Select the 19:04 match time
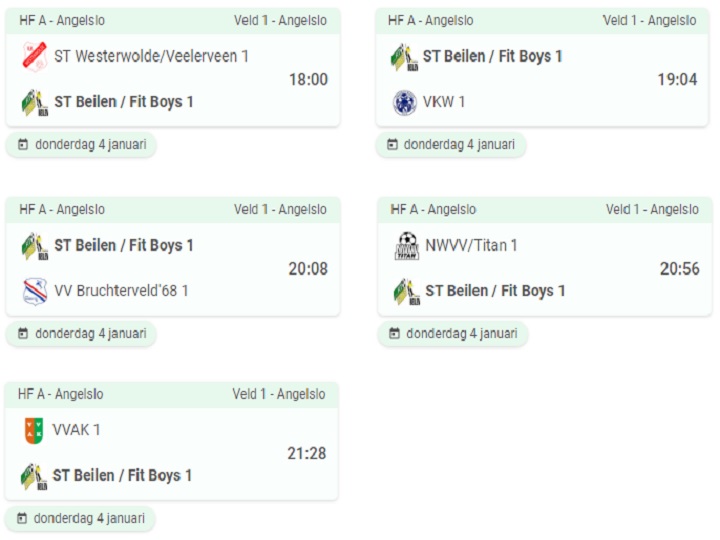Image resolution: width=720 pixels, height=540 pixels. click(677, 79)
